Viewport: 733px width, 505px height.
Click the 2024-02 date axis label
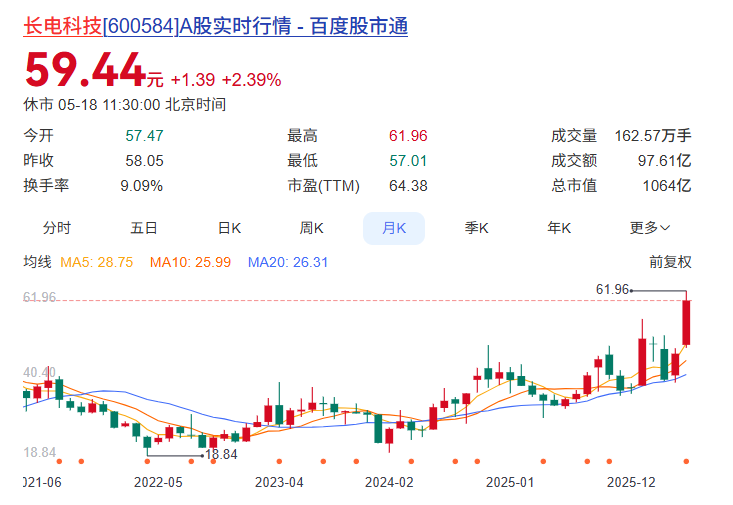pos(389,482)
